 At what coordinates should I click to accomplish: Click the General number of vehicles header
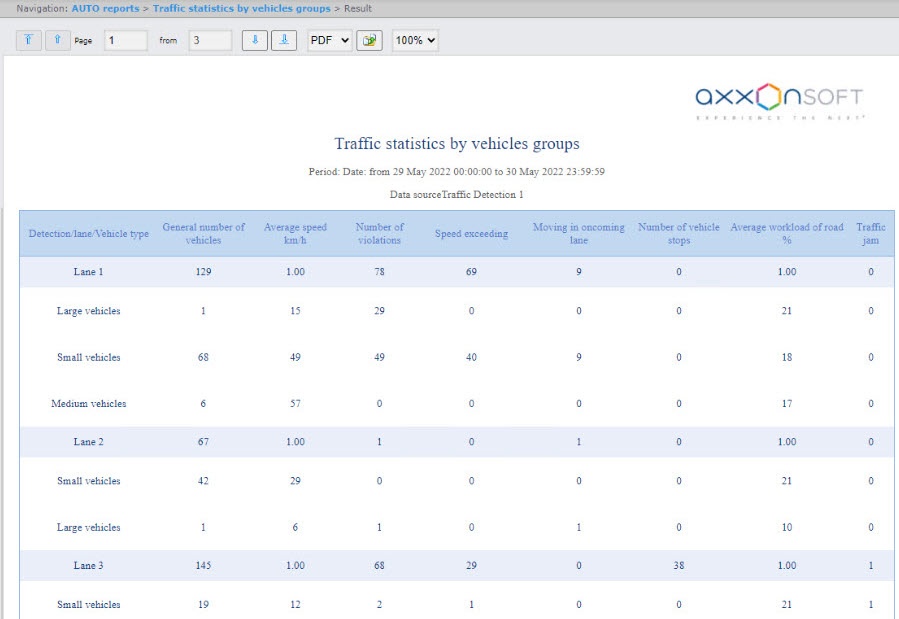pyautogui.click(x=204, y=233)
